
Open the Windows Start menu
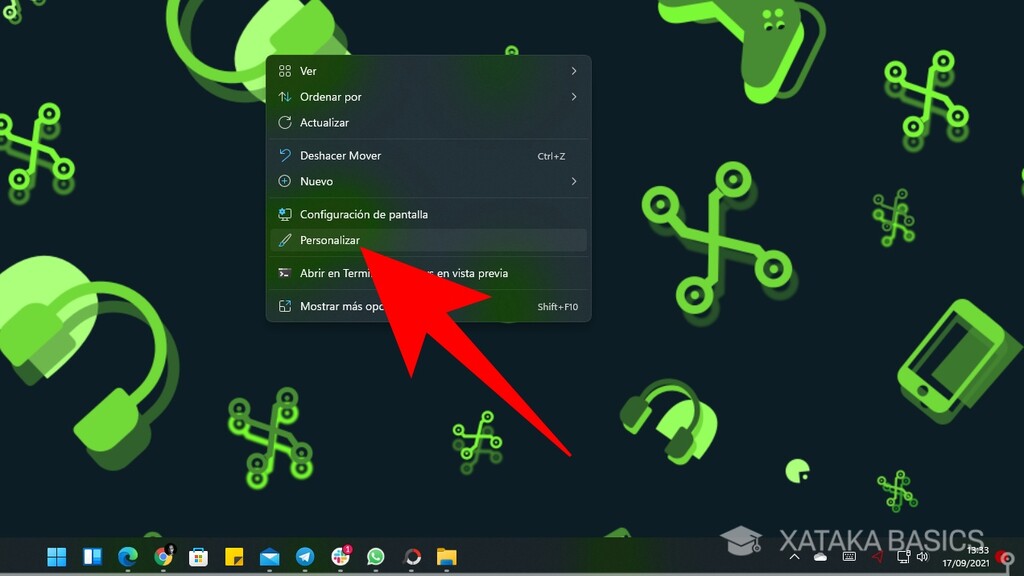[57, 556]
